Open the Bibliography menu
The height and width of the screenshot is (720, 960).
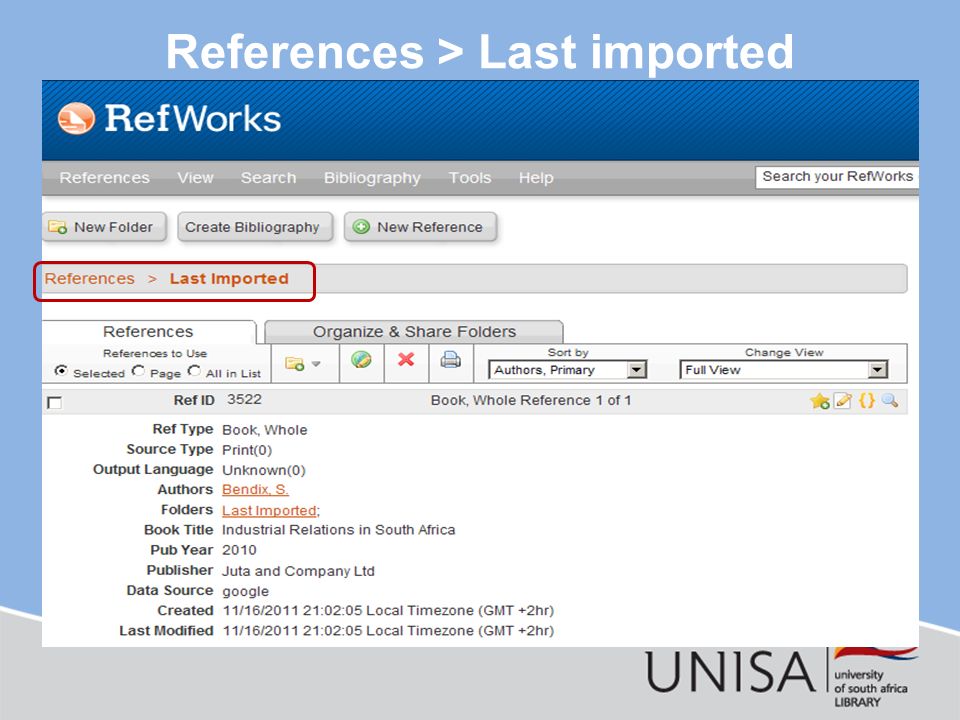click(x=372, y=178)
